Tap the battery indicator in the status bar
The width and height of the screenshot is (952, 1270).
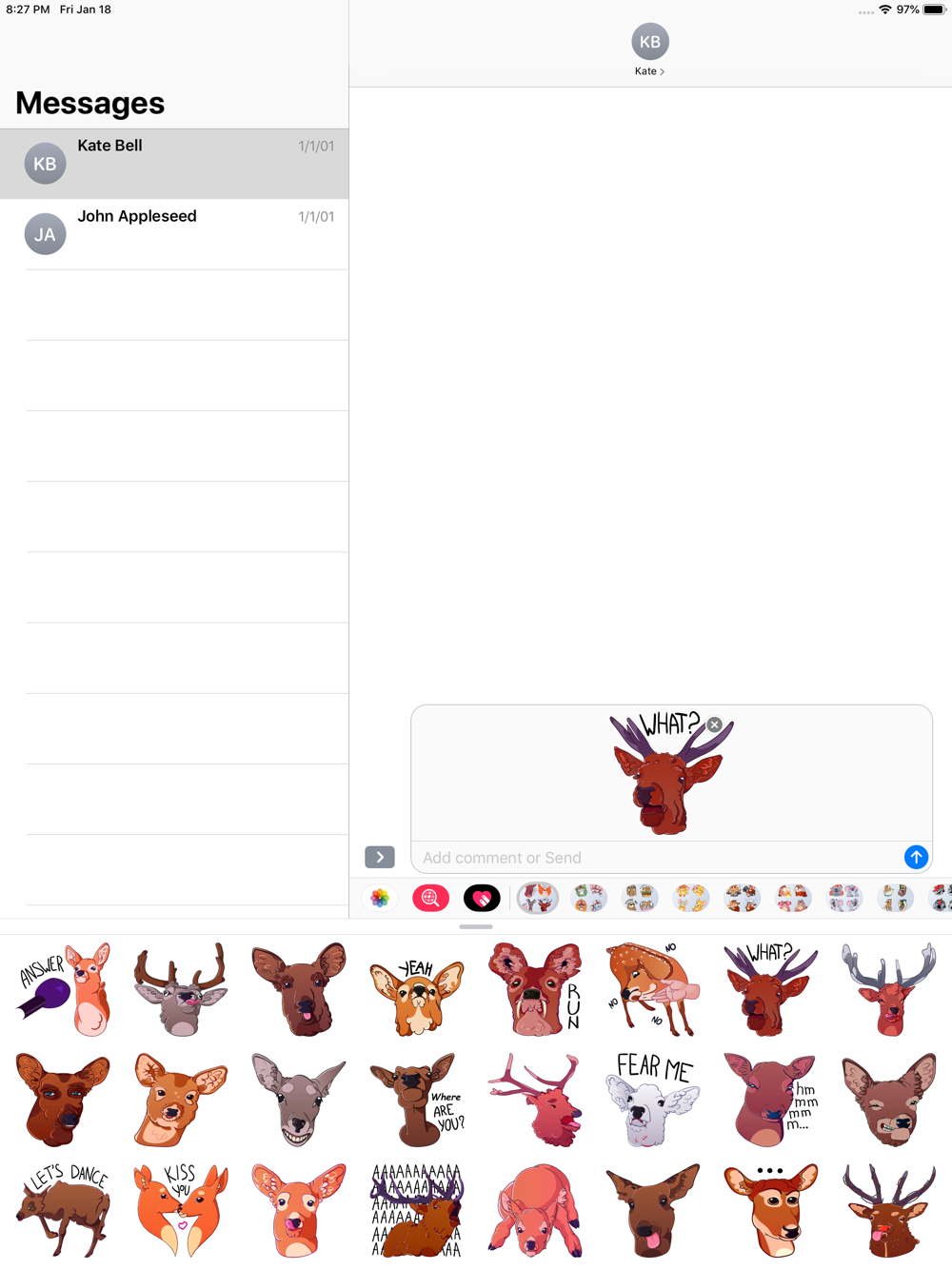pos(934,10)
